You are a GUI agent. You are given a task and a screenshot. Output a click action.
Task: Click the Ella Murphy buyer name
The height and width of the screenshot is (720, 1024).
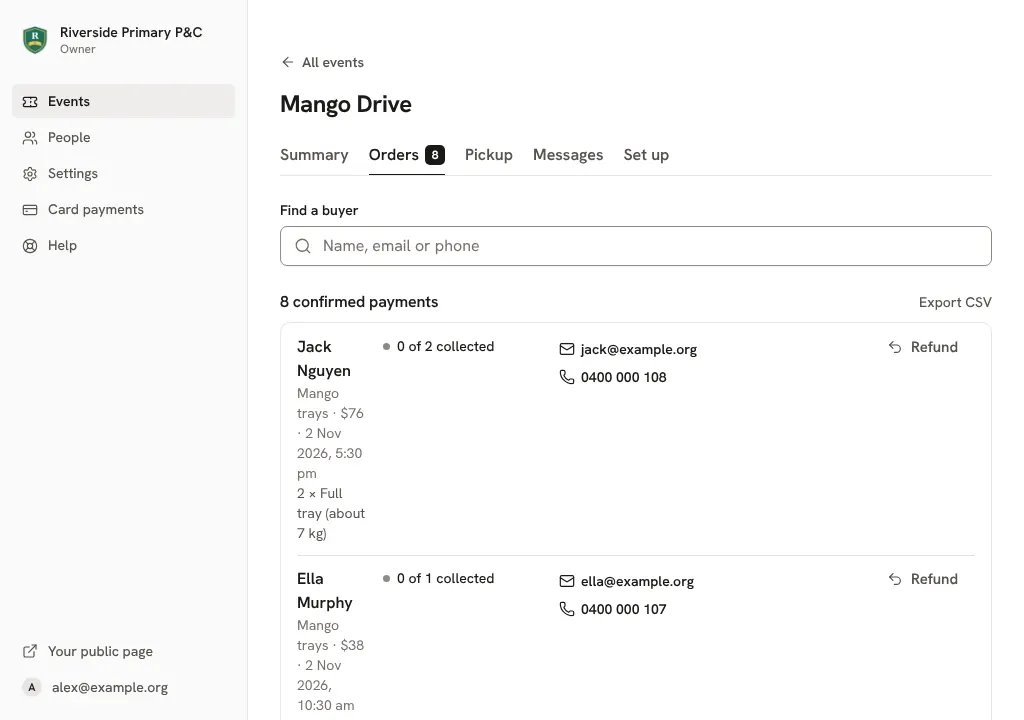coord(325,591)
